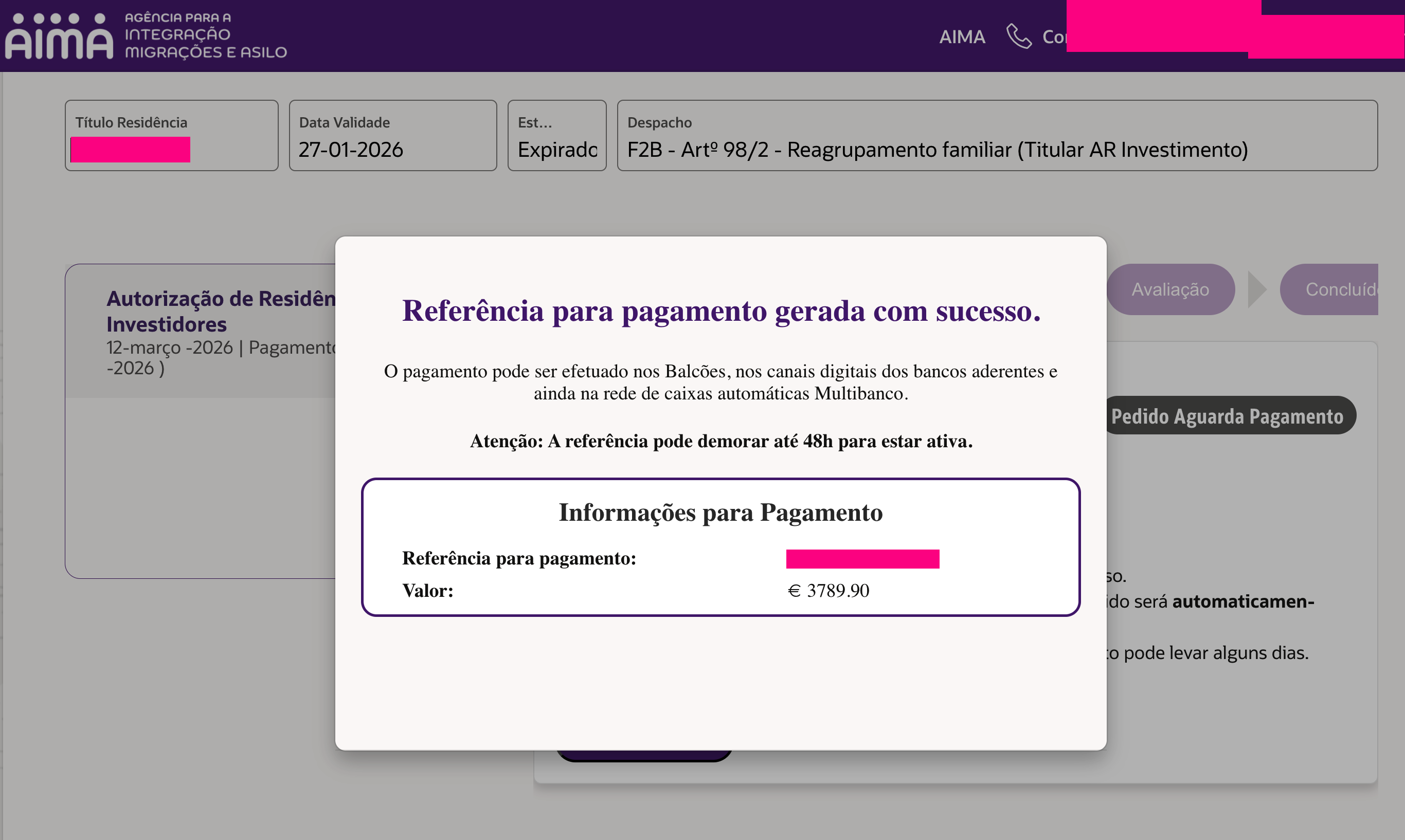The height and width of the screenshot is (840, 1405).
Task: Select the Avaliação progress step
Action: point(1170,289)
